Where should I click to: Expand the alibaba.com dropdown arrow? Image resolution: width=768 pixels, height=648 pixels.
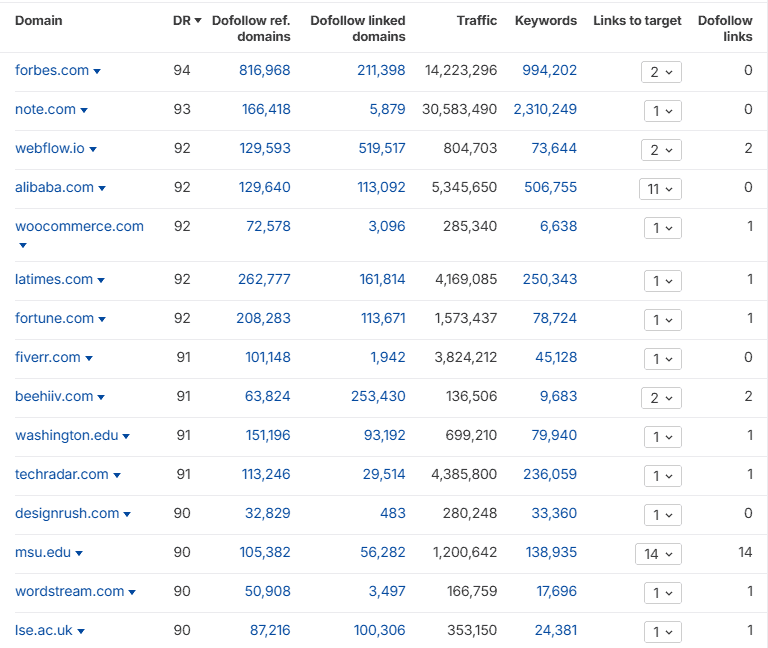pyautogui.click(x=102, y=189)
